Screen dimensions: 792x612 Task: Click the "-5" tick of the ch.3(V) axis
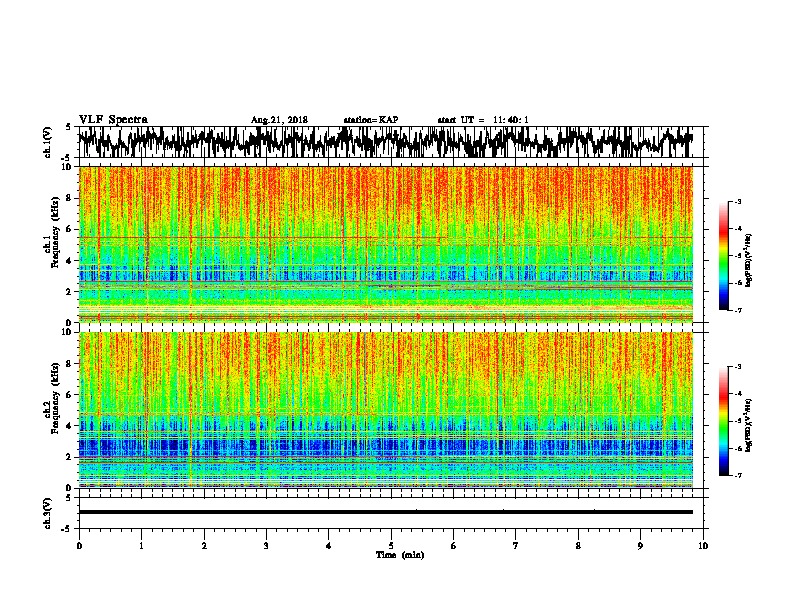point(67,529)
